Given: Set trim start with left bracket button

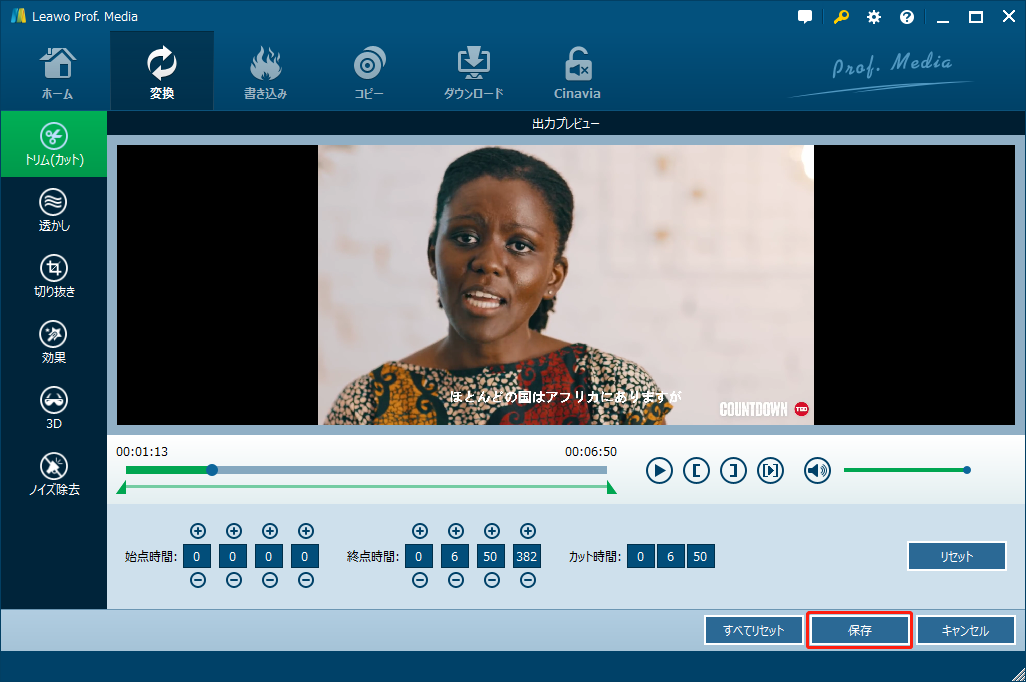Looking at the screenshot, I should tap(696, 470).
